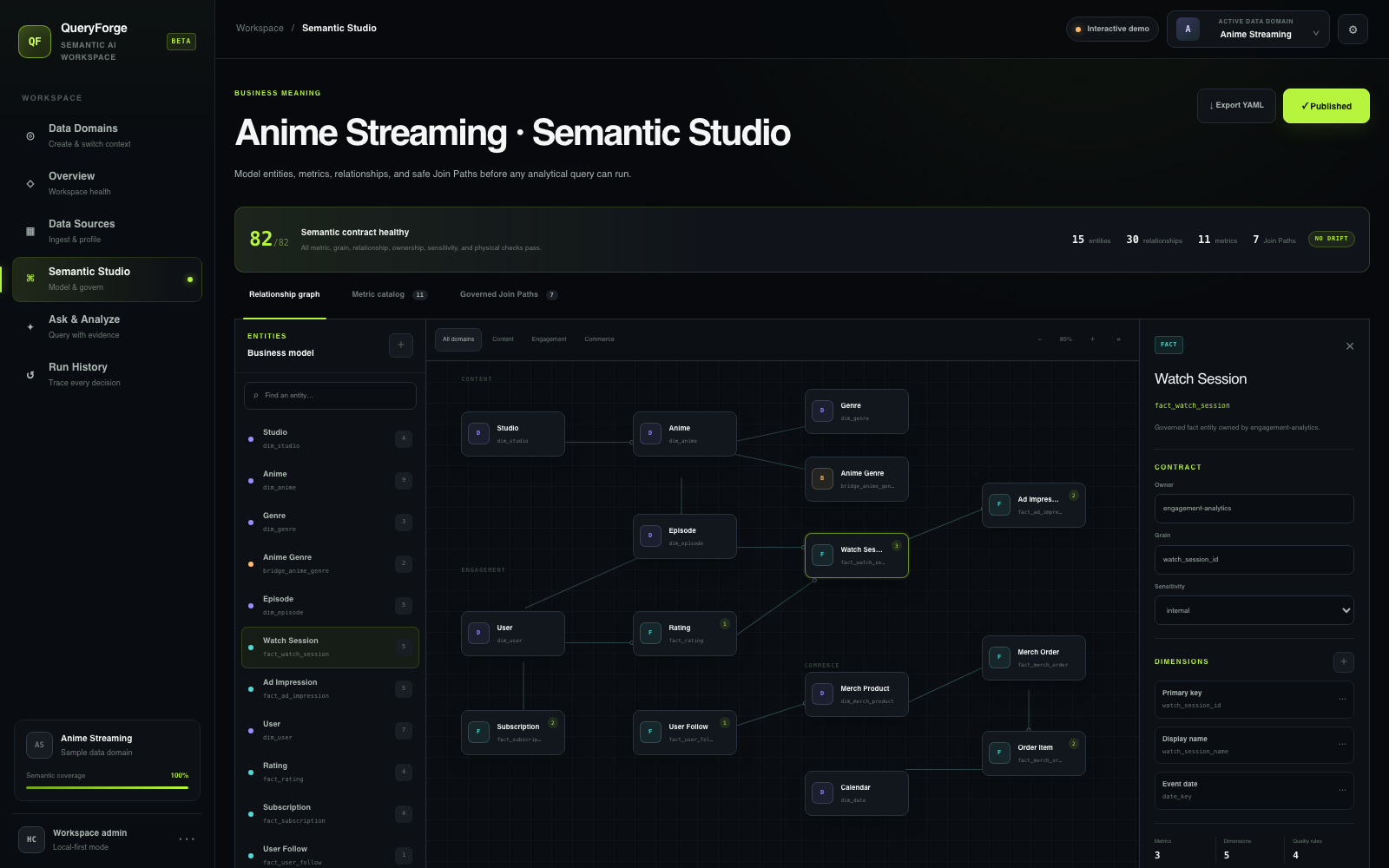Select Anime in the entities list
Viewport: 1389px width, 868px height.
pyautogui.click(x=330, y=481)
